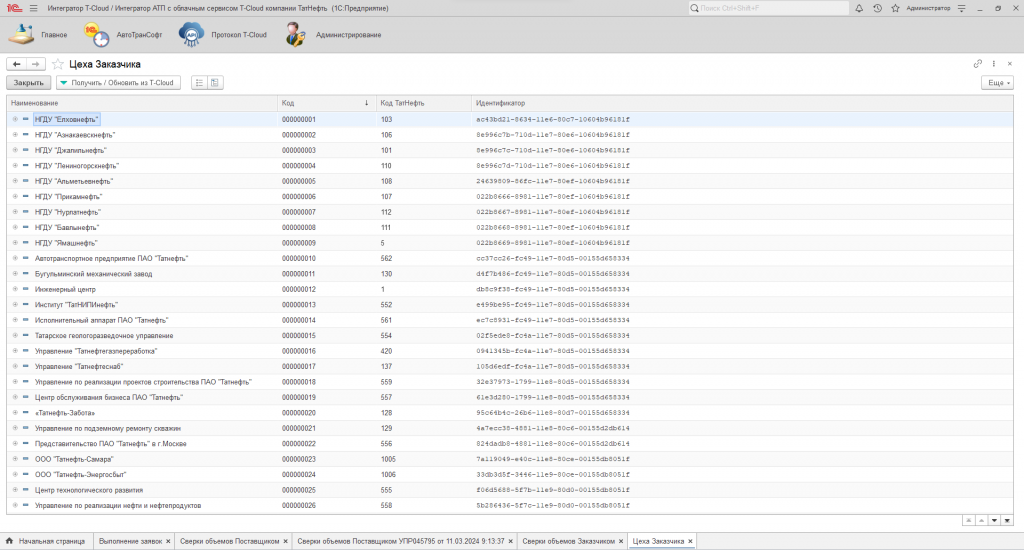
Task: Open the notifications bell
Action: [859, 8]
